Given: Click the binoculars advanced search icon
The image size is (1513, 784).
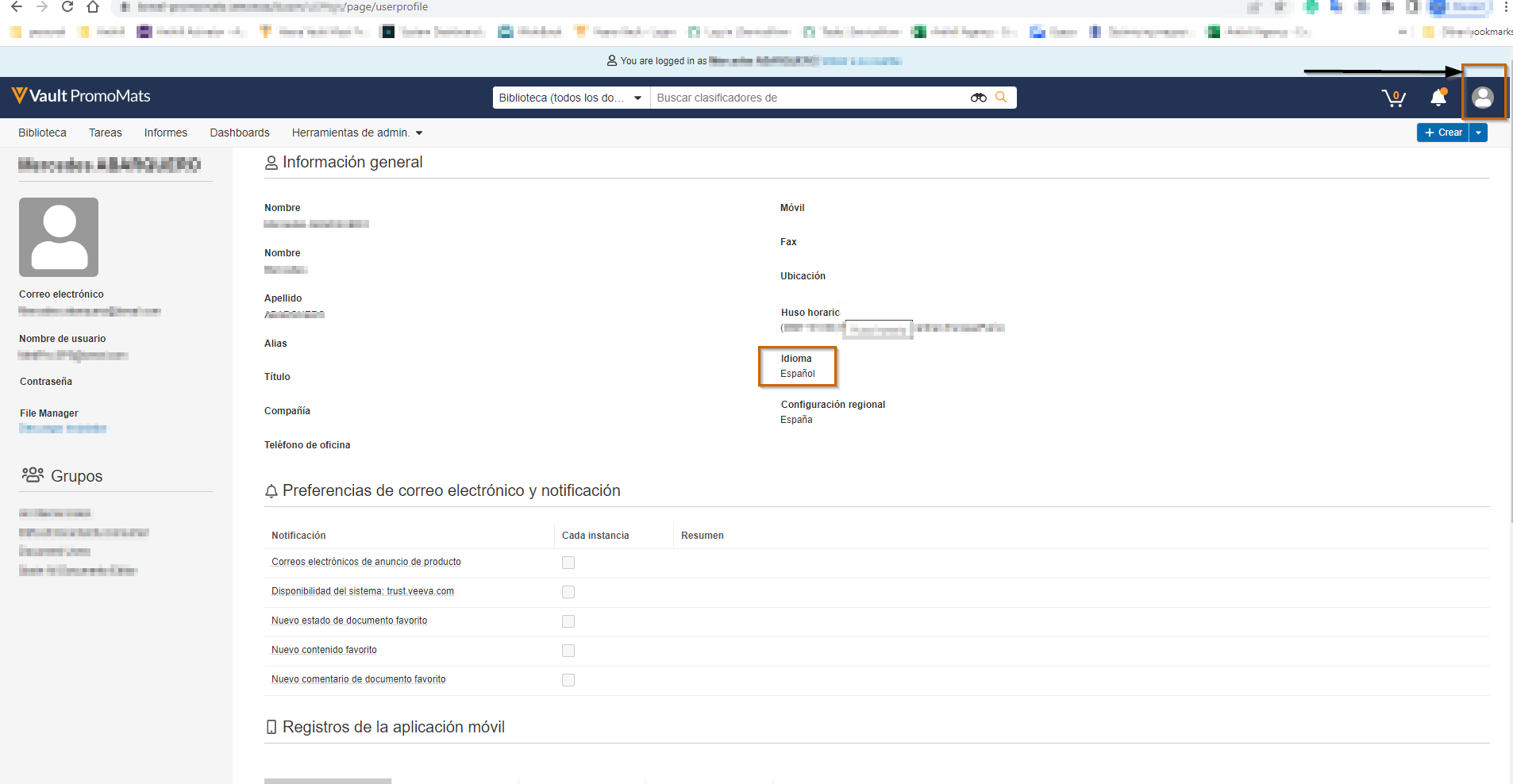Looking at the screenshot, I should 978,98.
